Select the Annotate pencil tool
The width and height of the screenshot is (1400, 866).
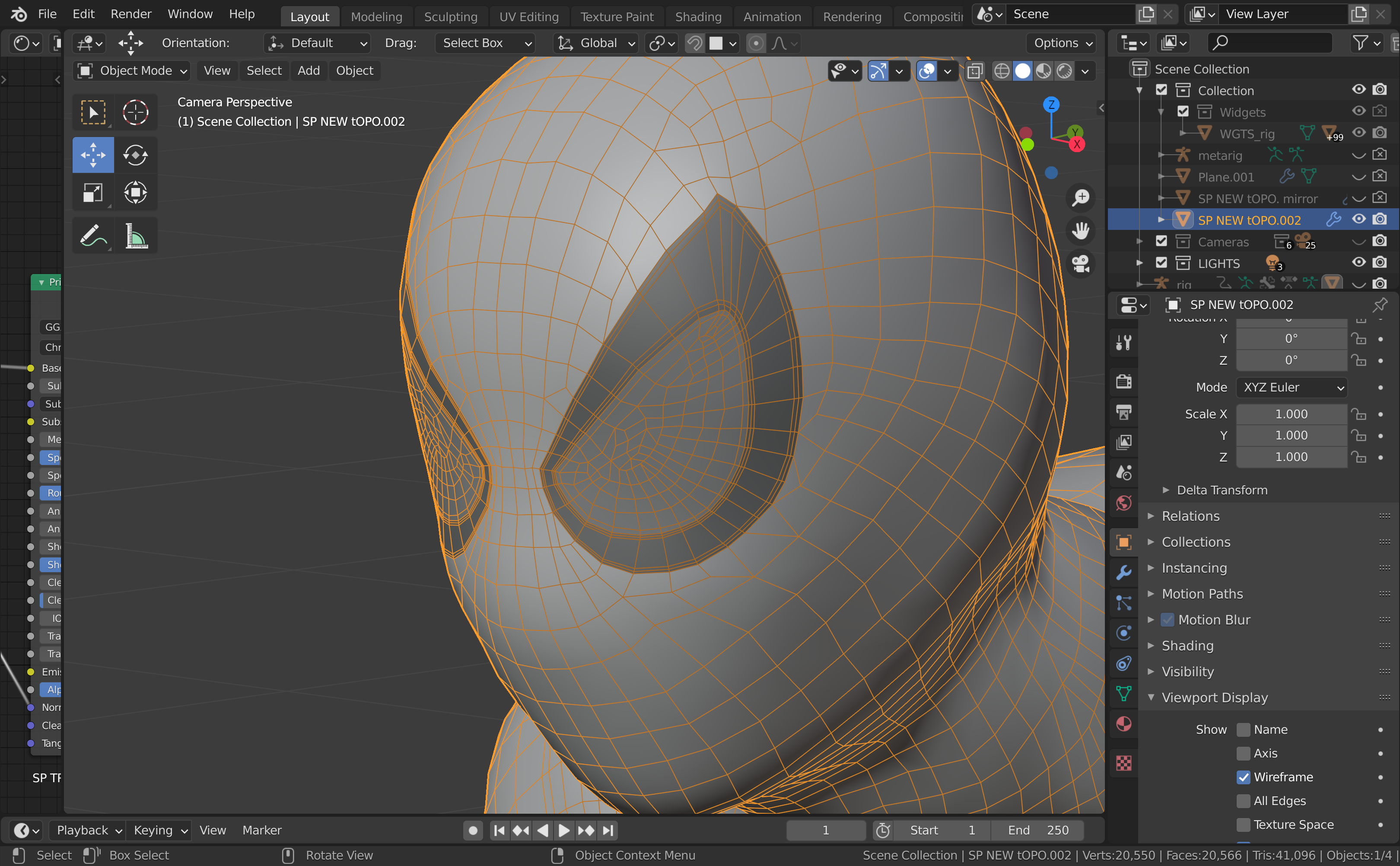tap(93, 236)
